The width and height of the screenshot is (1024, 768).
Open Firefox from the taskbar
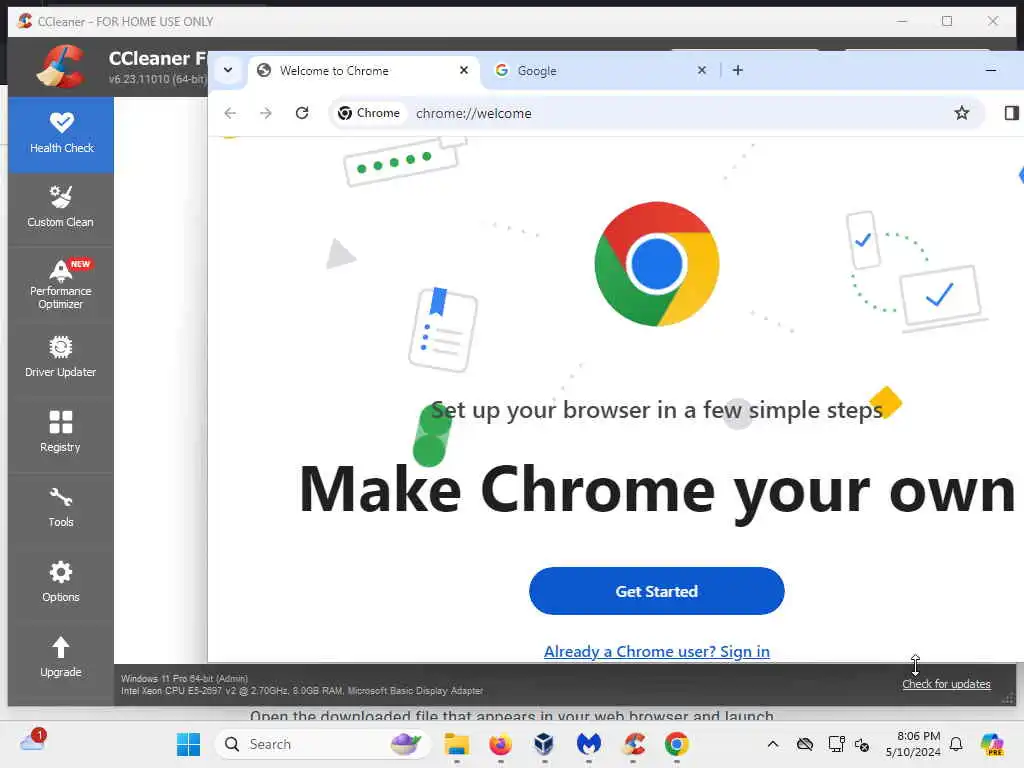(500, 744)
